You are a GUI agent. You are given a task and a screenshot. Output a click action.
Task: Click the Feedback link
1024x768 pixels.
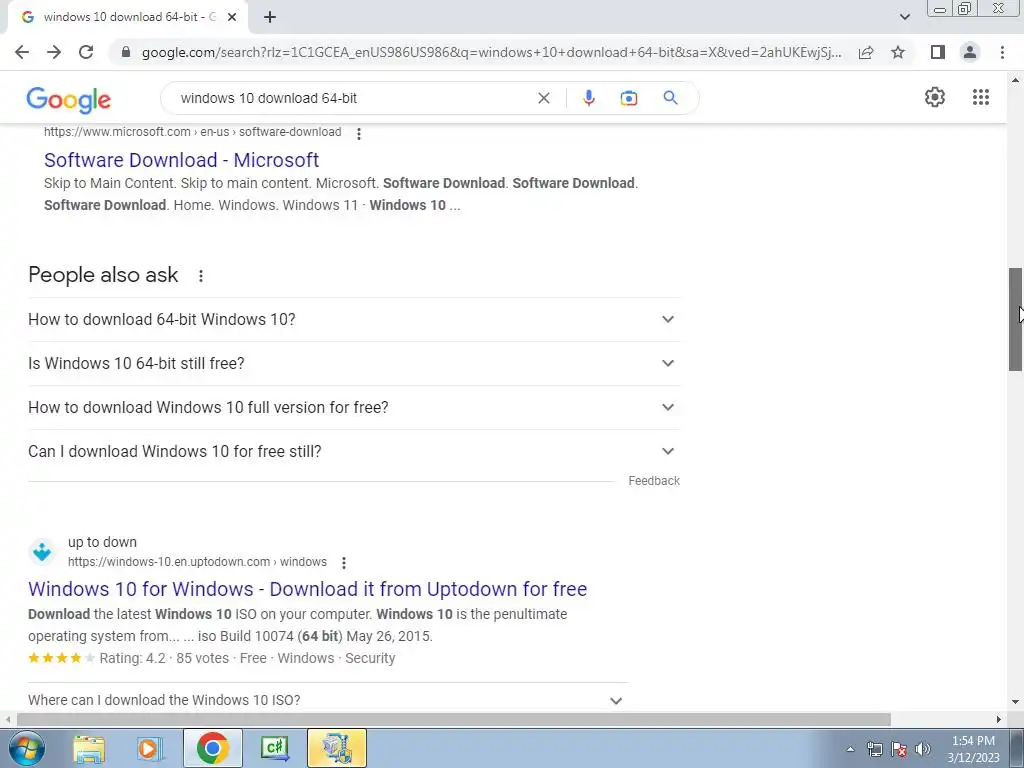tap(654, 481)
